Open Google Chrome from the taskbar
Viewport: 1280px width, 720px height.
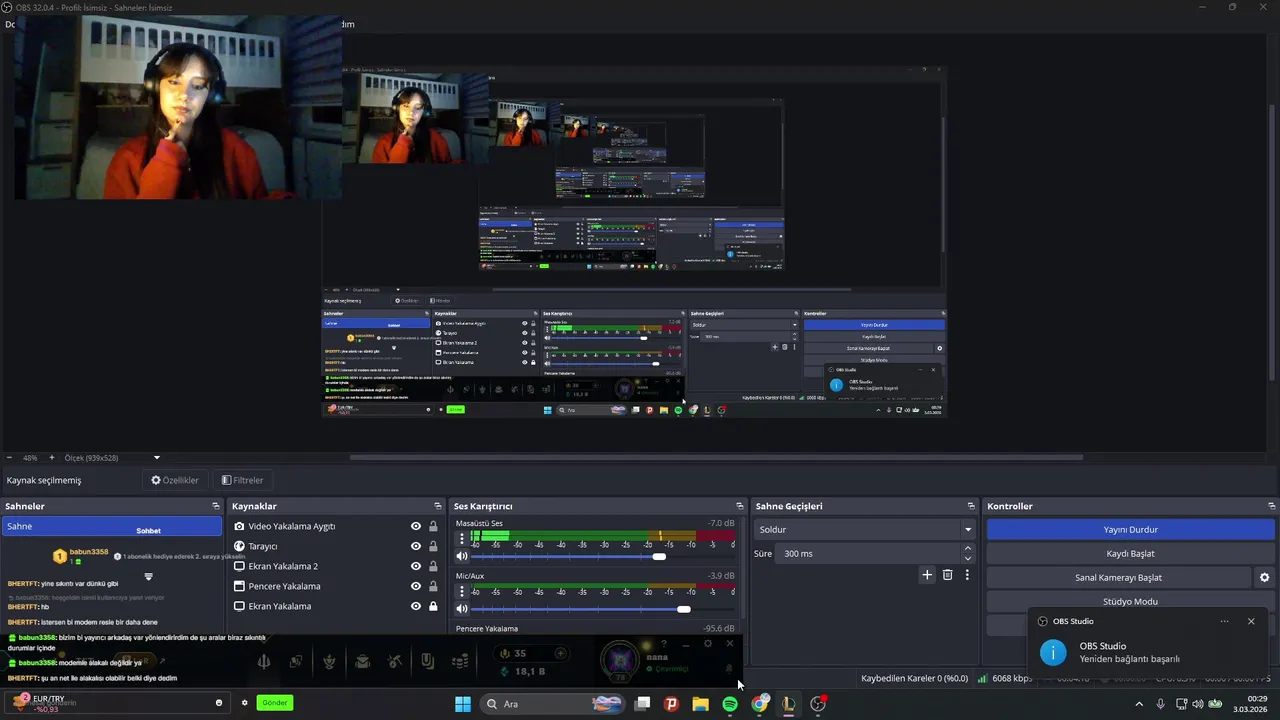[x=760, y=704]
